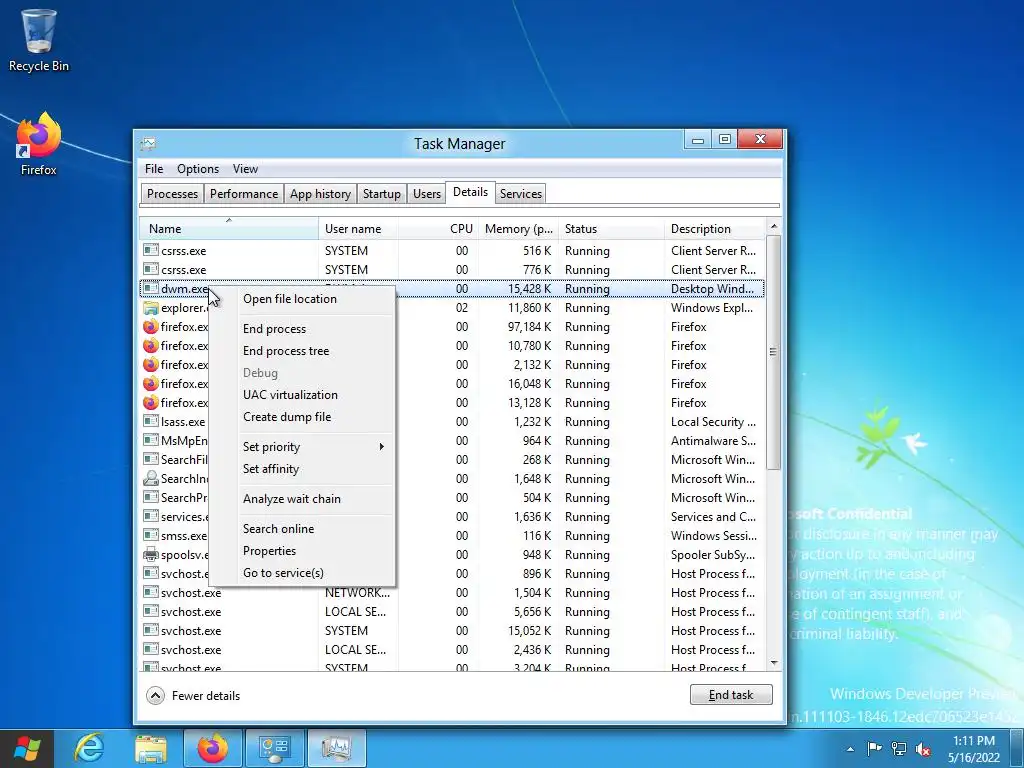The height and width of the screenshot is (768, 1024).
Task: Open the Firefox desktop shortcut
Action: (39, 144)
